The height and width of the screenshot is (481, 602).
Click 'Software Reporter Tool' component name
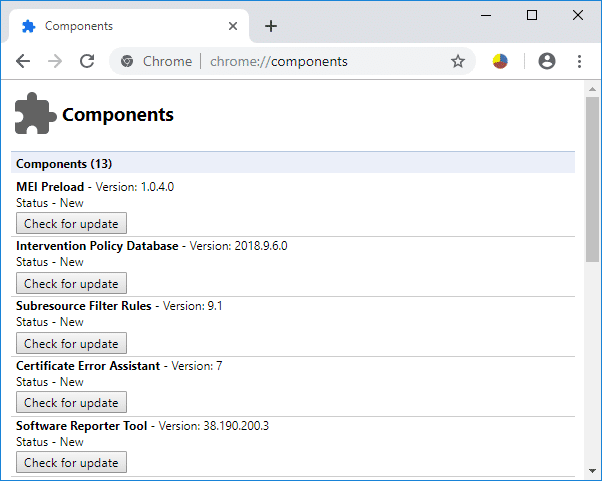(81, 426)
